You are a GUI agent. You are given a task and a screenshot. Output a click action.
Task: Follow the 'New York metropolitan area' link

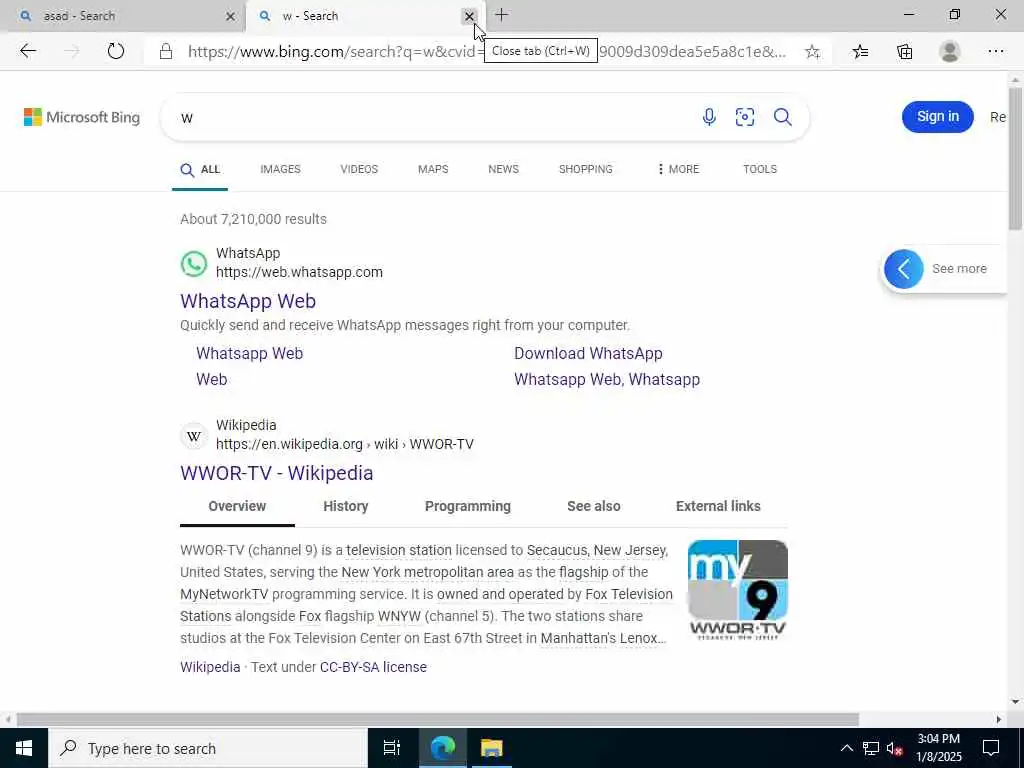[x=428, y=573]
